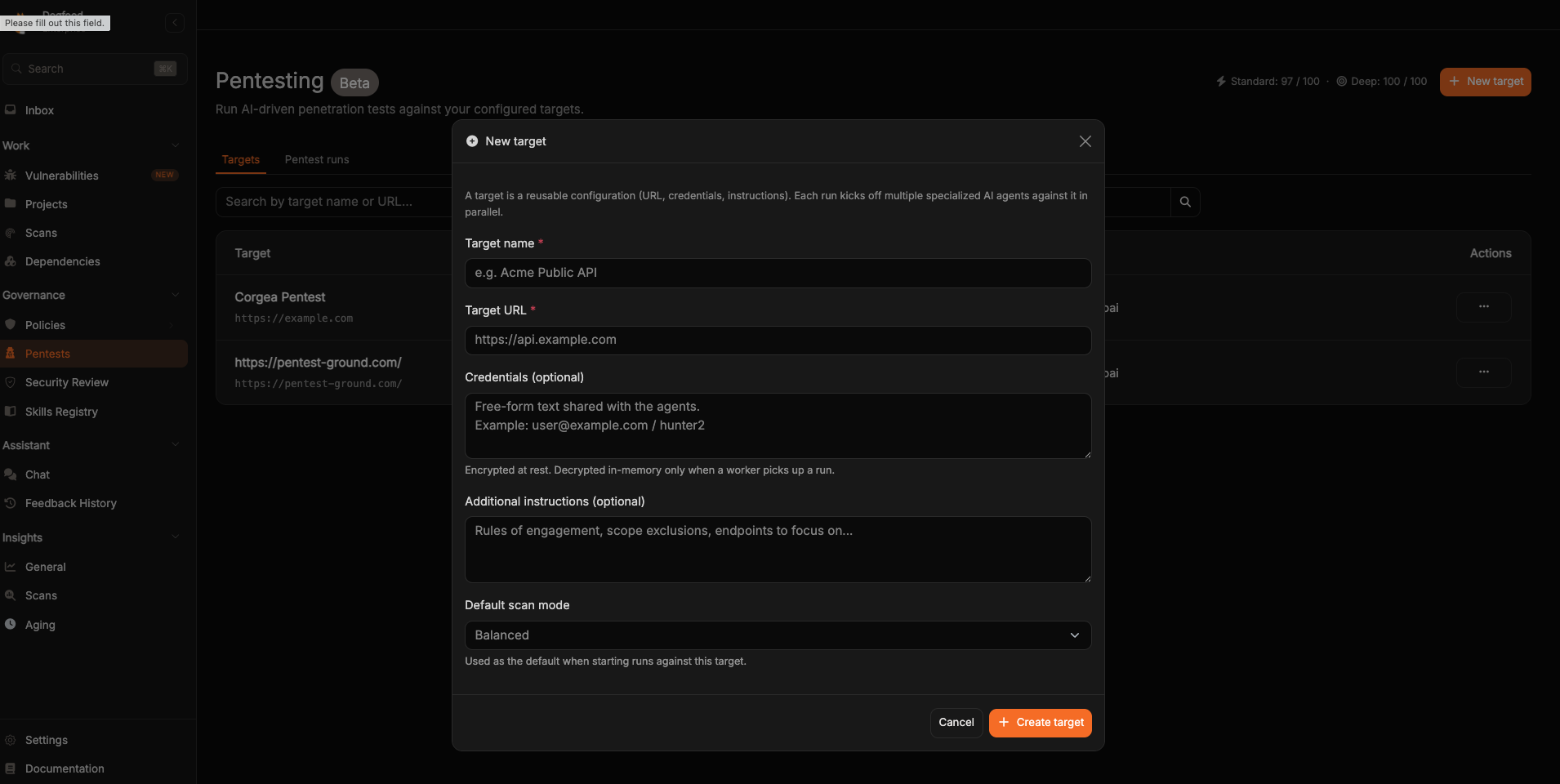Switch to the Pentest runs tab
This screenshot has height=784, width=1560.
pos(317,159)
